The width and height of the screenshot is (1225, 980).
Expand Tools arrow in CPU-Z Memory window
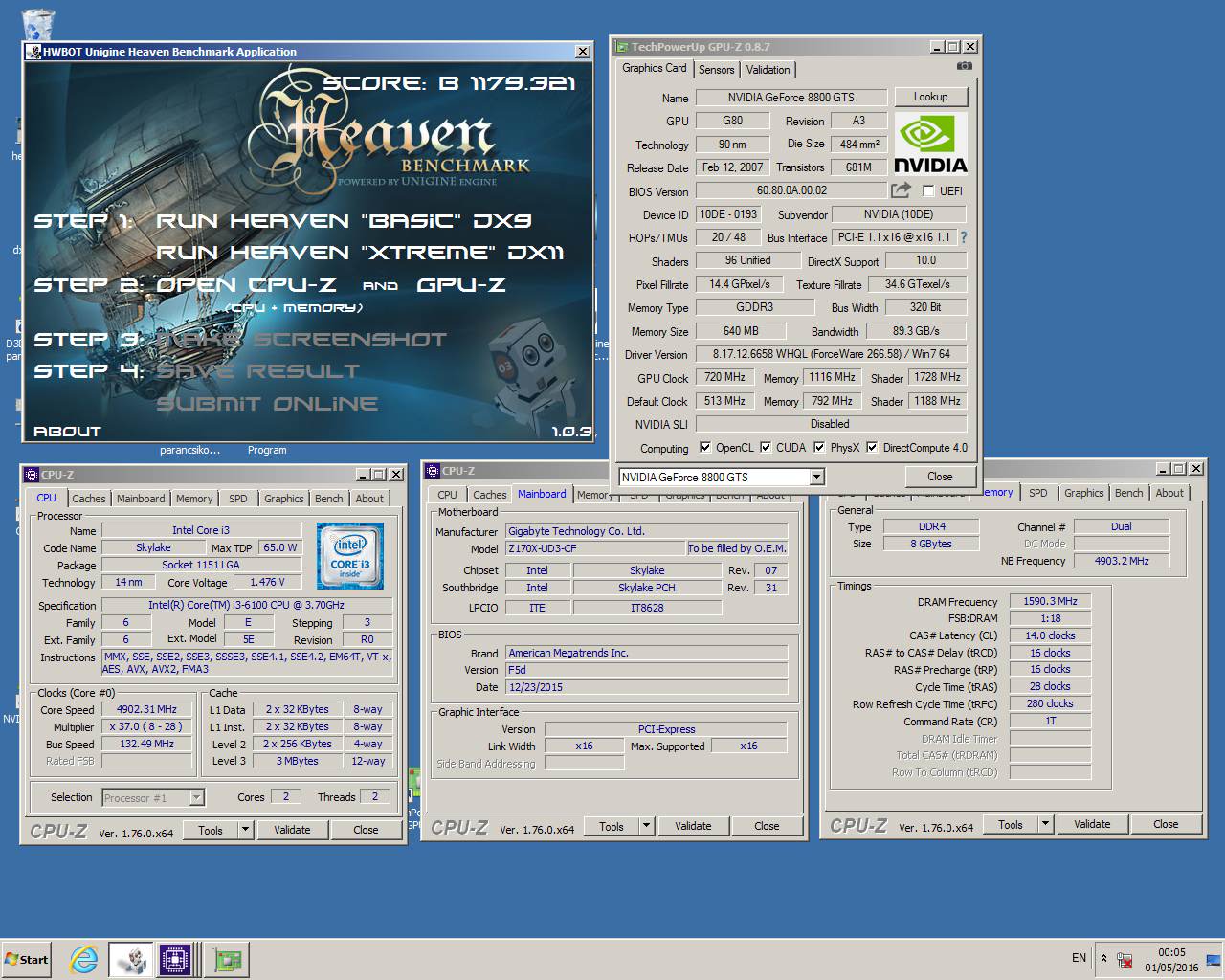pos(1046,824)
